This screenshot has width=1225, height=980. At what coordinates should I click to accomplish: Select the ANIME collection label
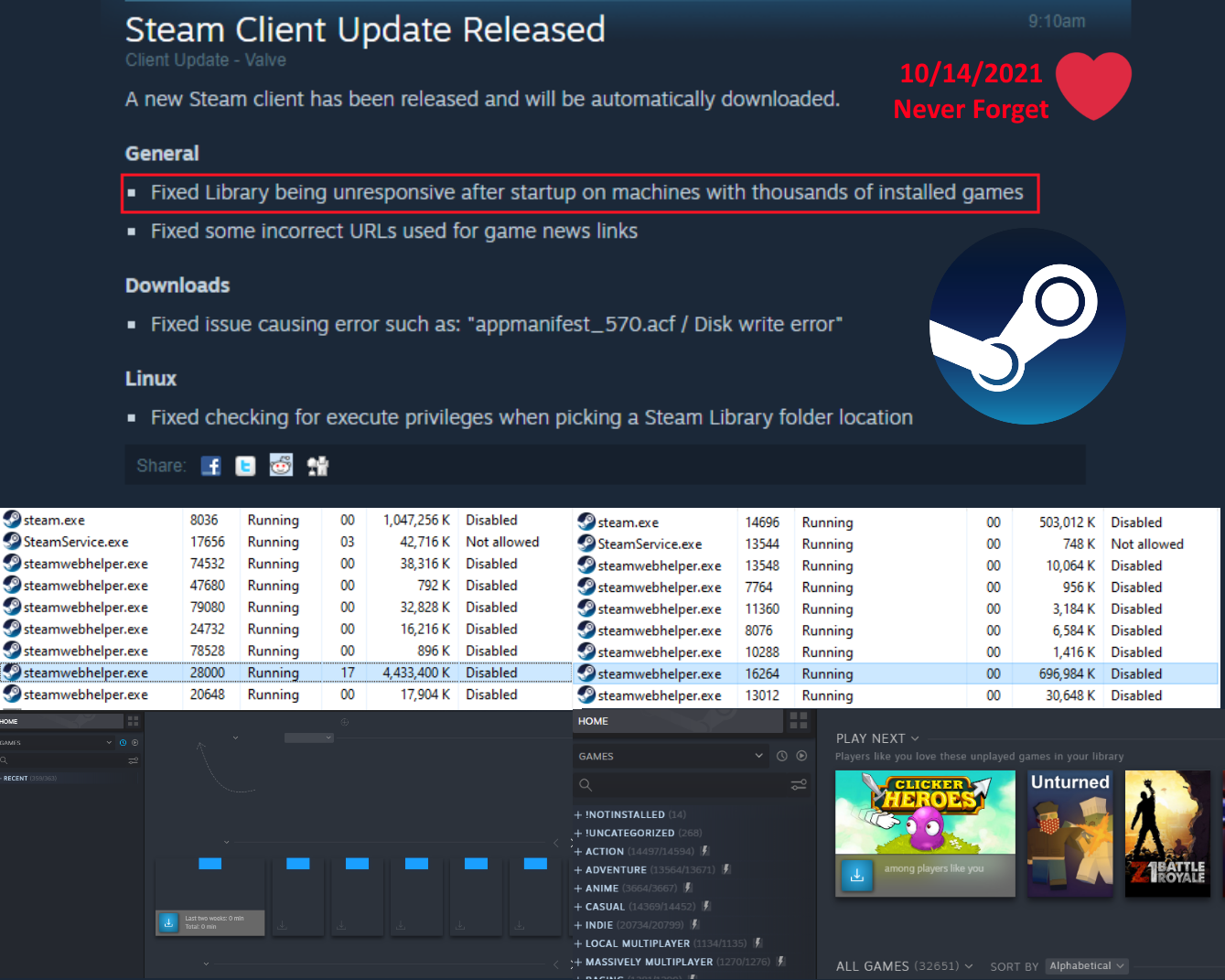pyautogui.click(x=602, y=888)
